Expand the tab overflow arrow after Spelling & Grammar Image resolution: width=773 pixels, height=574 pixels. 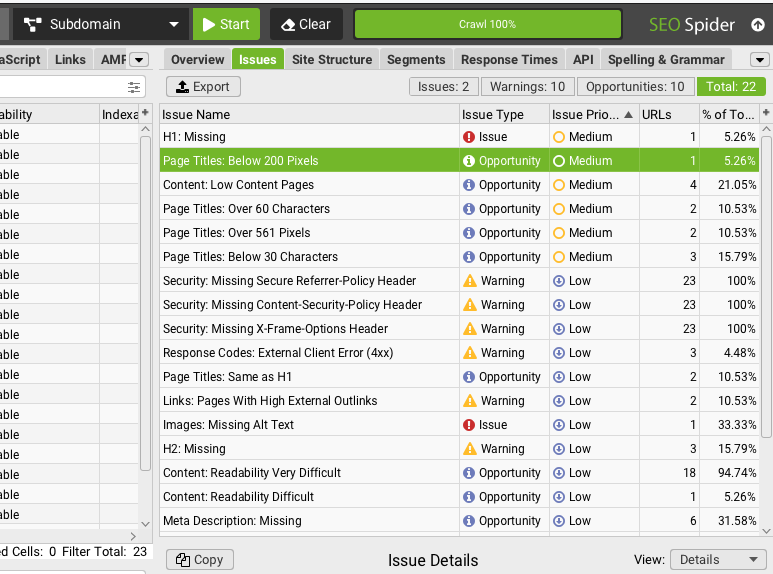tap(760, 60)
